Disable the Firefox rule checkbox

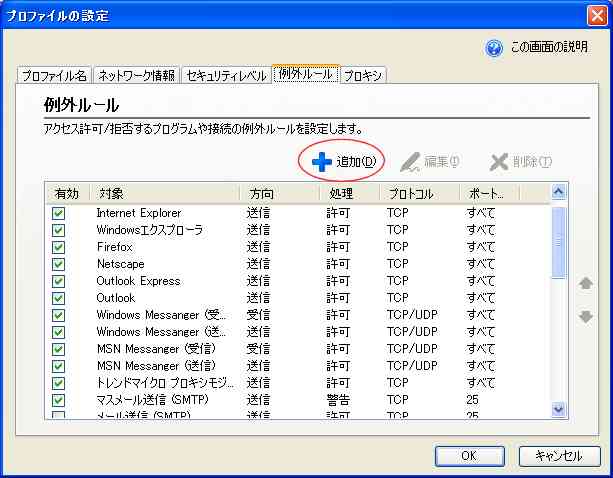tap(58, 247)
